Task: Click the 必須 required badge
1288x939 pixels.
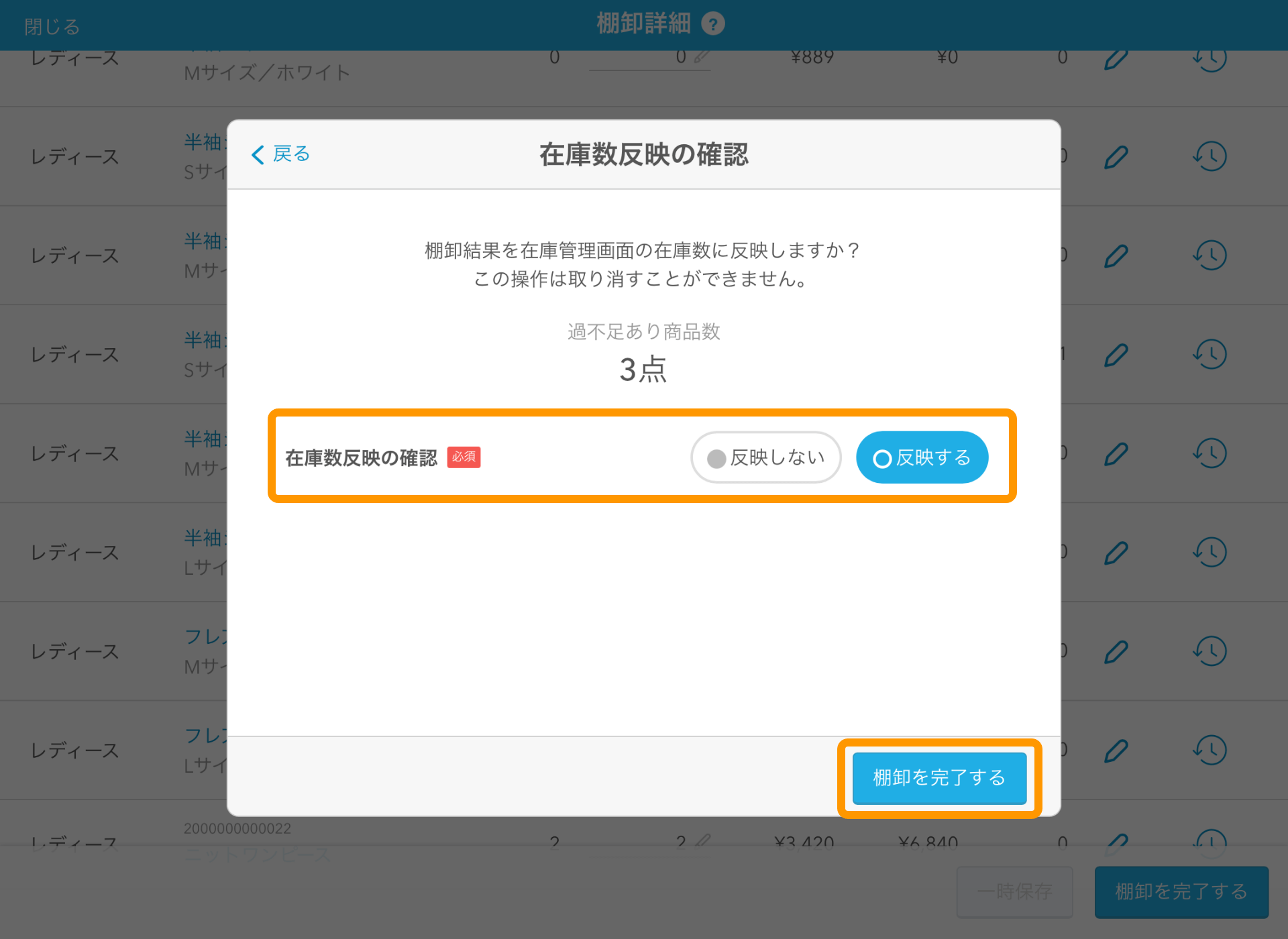Action: click(464, 457)
